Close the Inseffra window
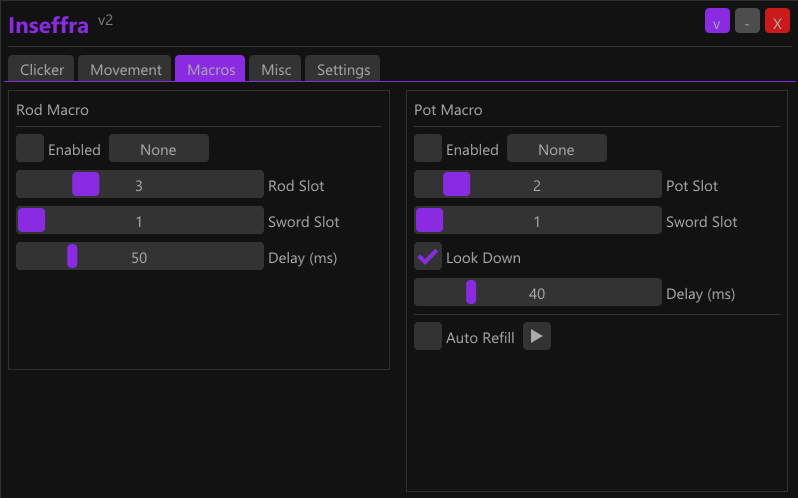The width and height of the screenshot is (798, 498). [777, 22]
